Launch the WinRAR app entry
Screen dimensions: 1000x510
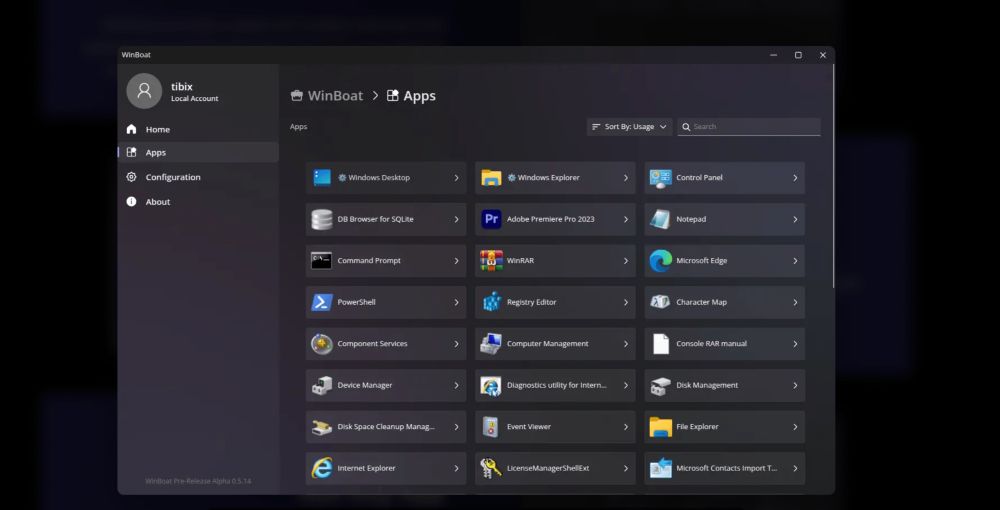[555, 261]
